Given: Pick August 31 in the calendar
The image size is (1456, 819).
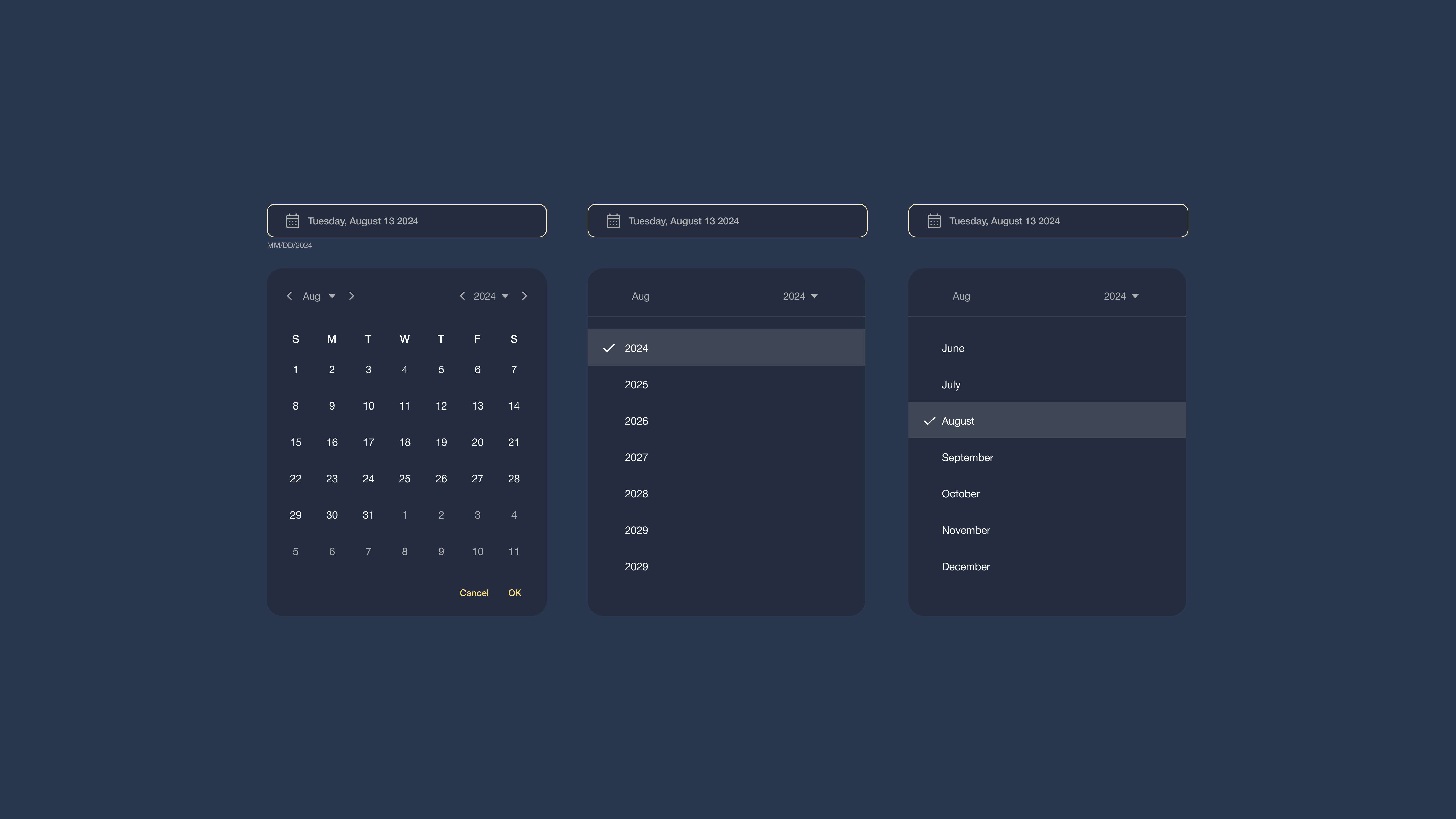Looking at the screenshot, I should click(369, 515).
